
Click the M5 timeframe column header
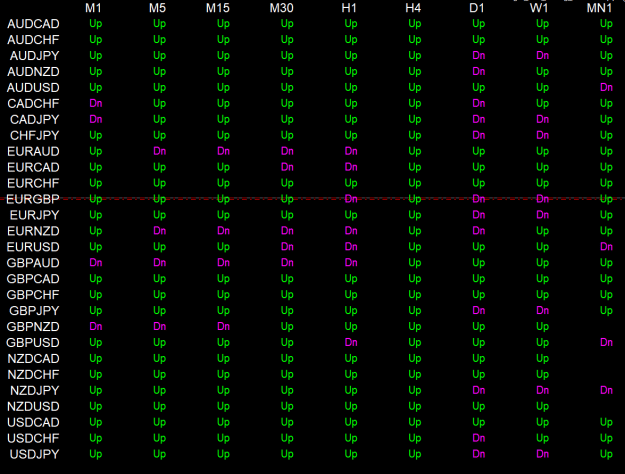pyautogui.click(x=157, y=8)
